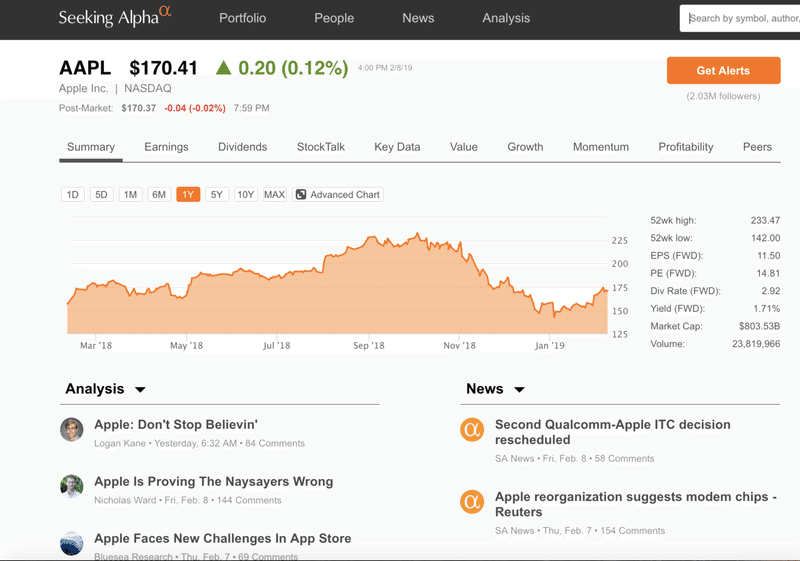Expand the News section dropdown arrow
Viewport: 800px width, 561px height.
point(519,390)
